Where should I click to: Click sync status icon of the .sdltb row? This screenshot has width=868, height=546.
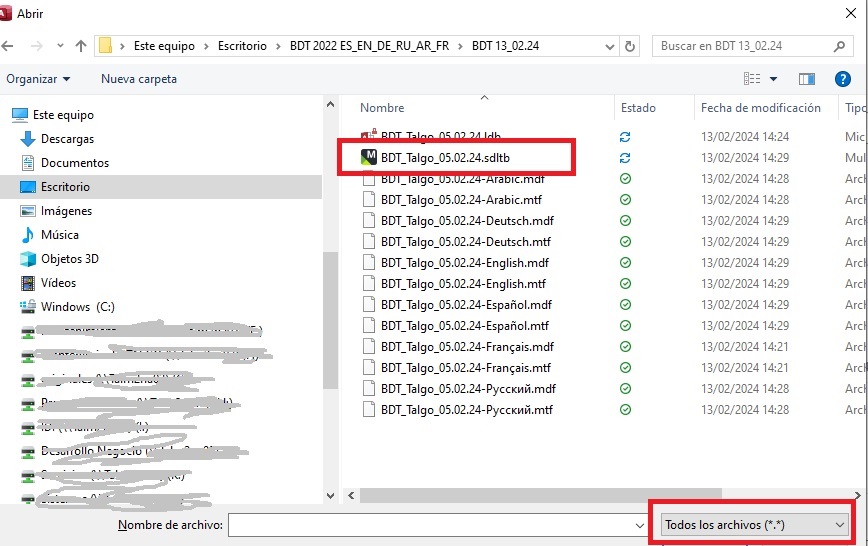click(625, 158)
